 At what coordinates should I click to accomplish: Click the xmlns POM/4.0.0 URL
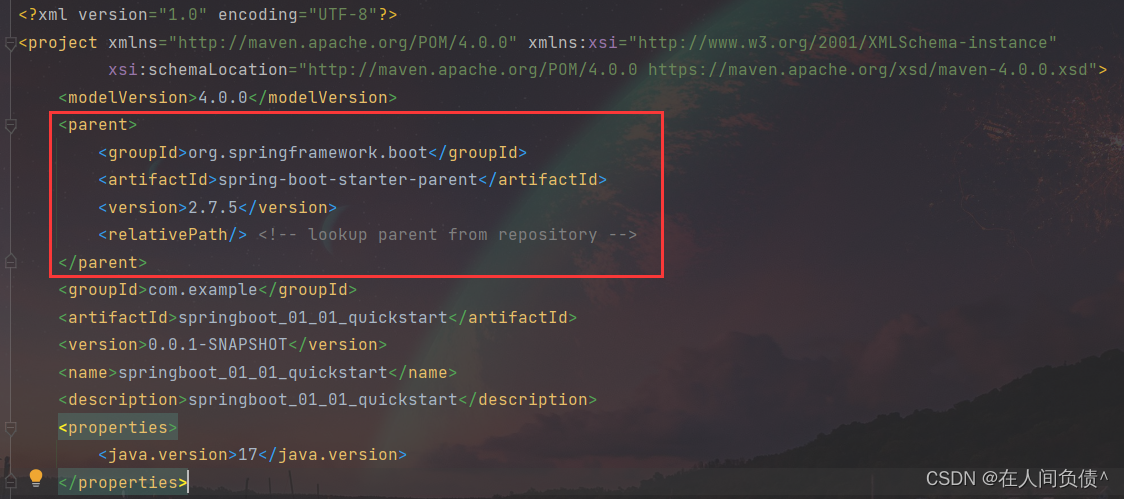click(343, 42)
